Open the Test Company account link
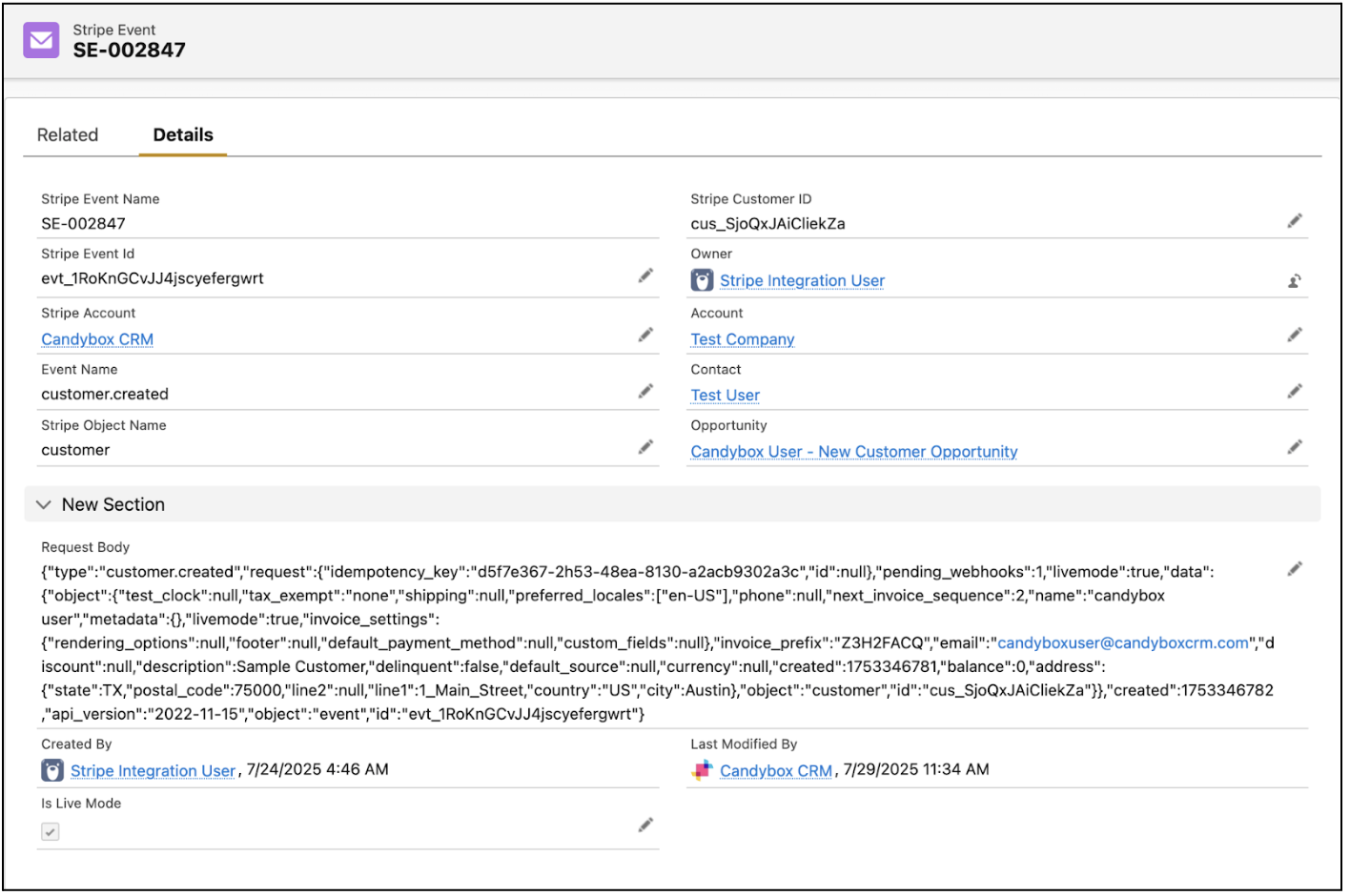Screen dimensions: 1350x896 [743, 339]
